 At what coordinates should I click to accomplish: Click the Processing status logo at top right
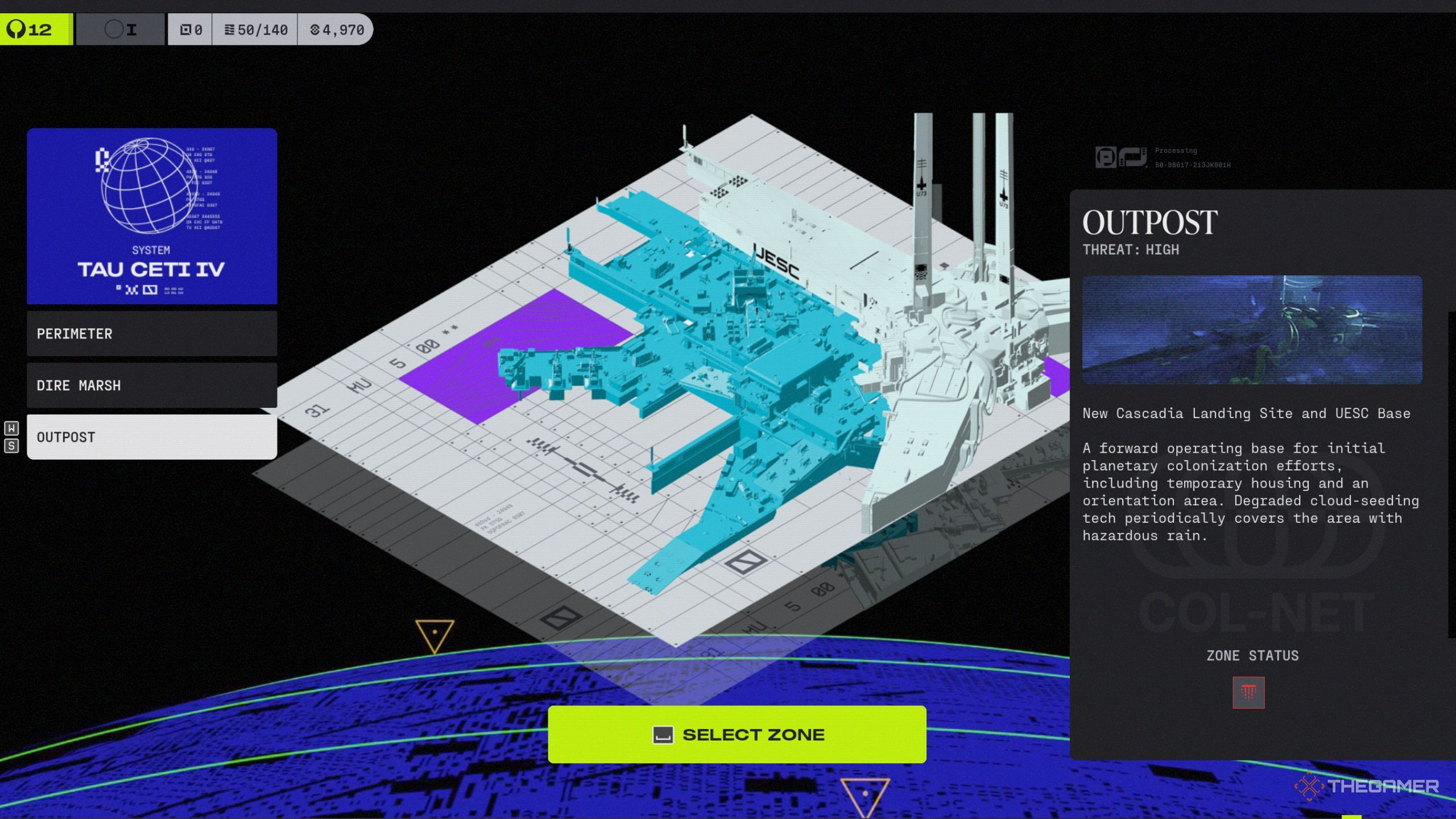(1120, 157)
